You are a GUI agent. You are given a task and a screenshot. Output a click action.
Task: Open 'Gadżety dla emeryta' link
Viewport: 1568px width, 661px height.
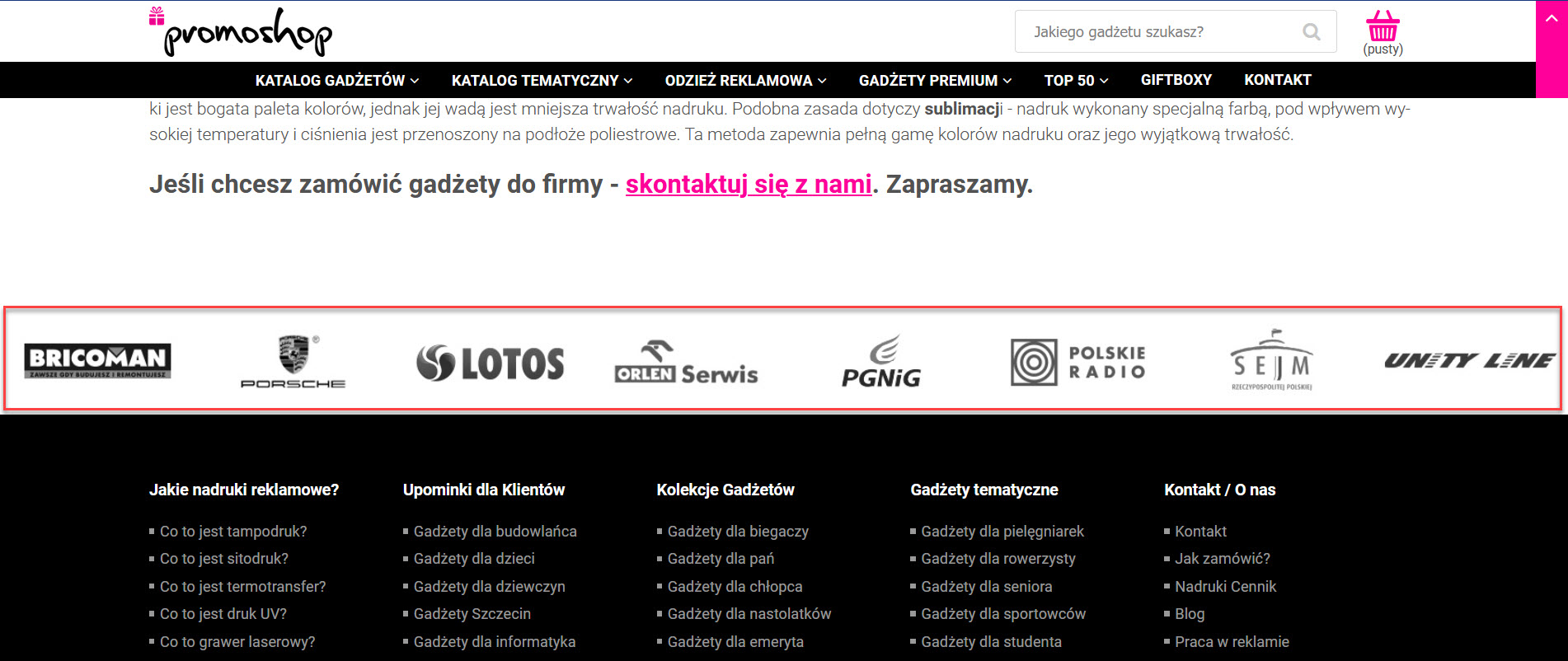click(x=736, y=642)
